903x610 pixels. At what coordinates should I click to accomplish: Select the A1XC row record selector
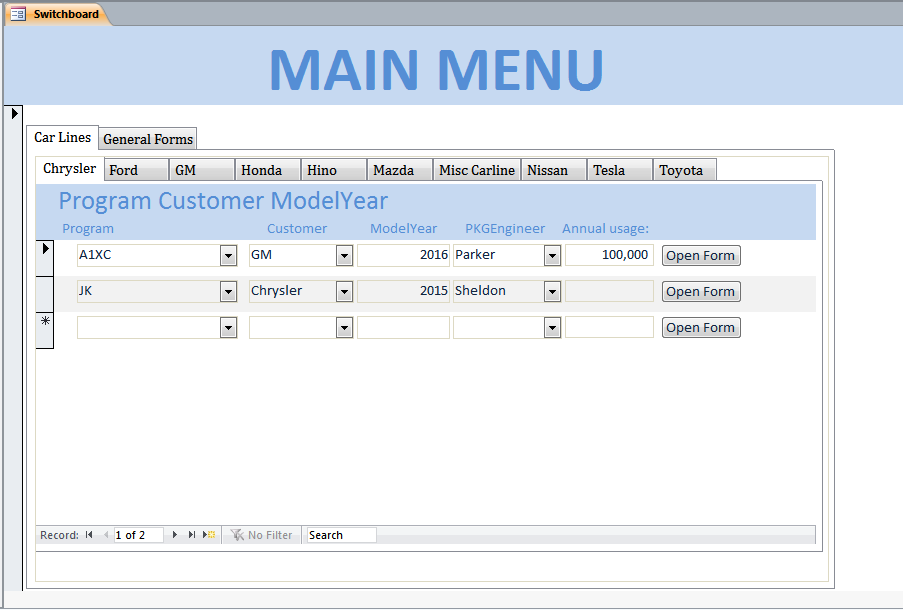click(44, 256)
